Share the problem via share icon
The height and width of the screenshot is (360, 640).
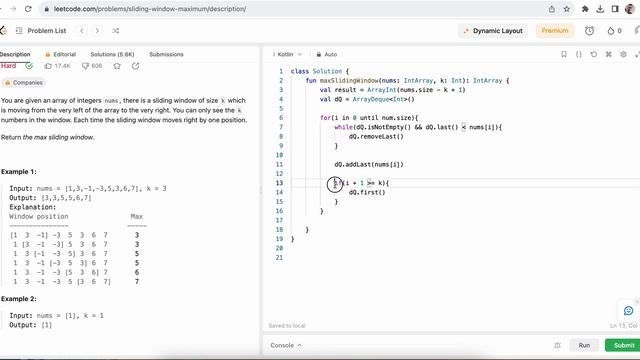136,66
